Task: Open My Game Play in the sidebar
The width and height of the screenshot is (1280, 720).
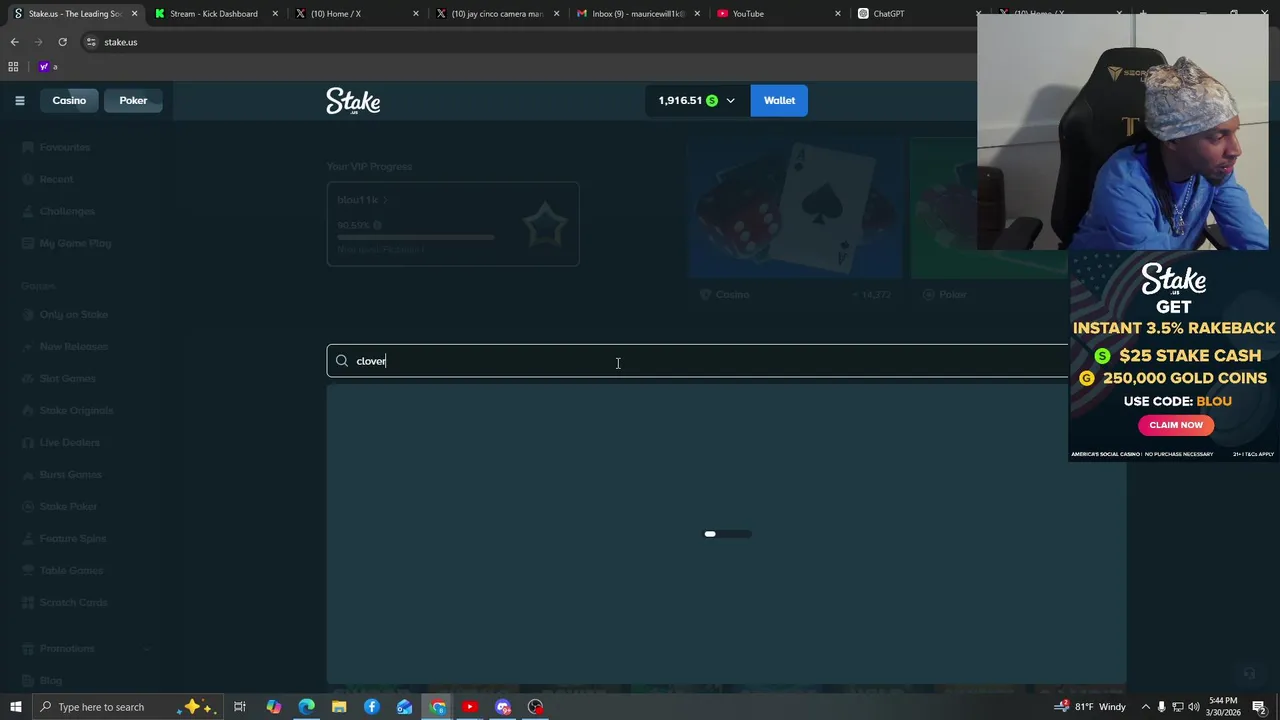Action: 75,243
